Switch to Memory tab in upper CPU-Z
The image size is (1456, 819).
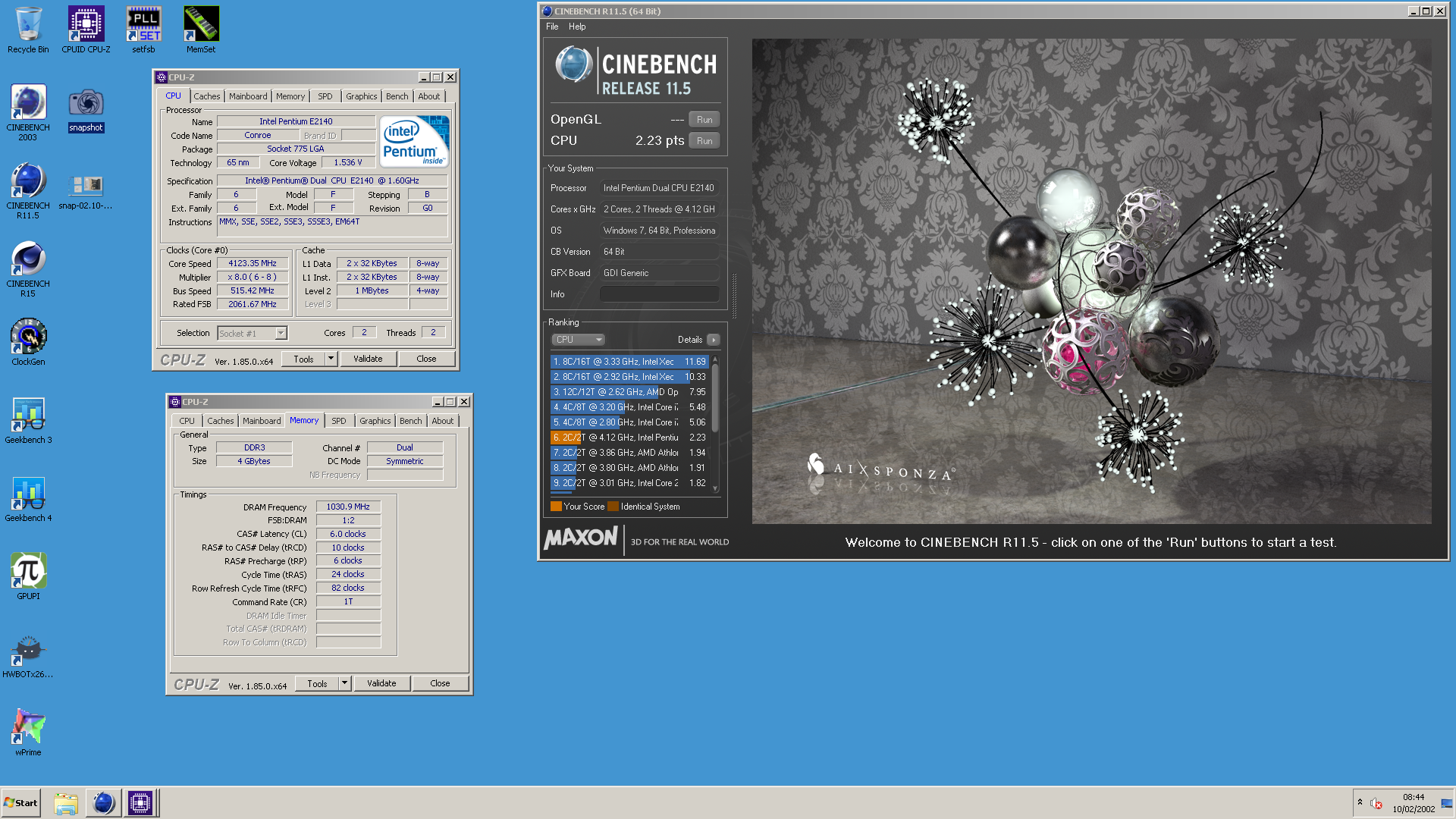coord(290,96)
